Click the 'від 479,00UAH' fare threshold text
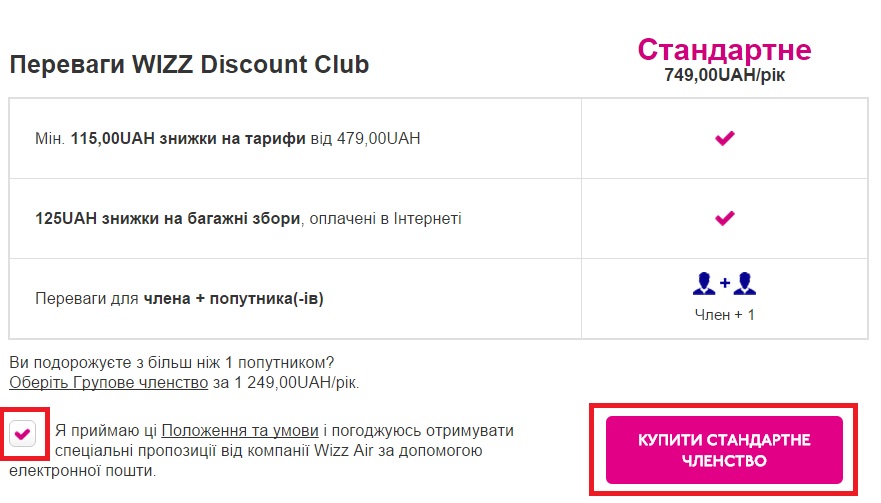The image size is (881, 503). click(x=366, y=138)
